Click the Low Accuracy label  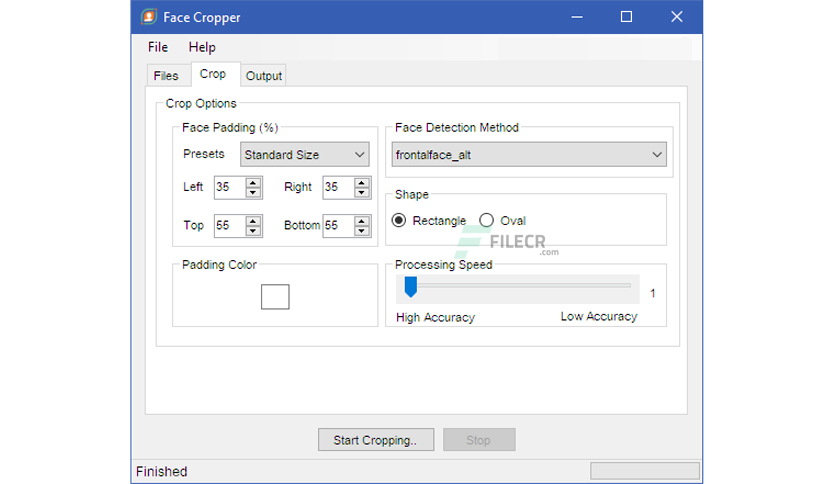599,317
